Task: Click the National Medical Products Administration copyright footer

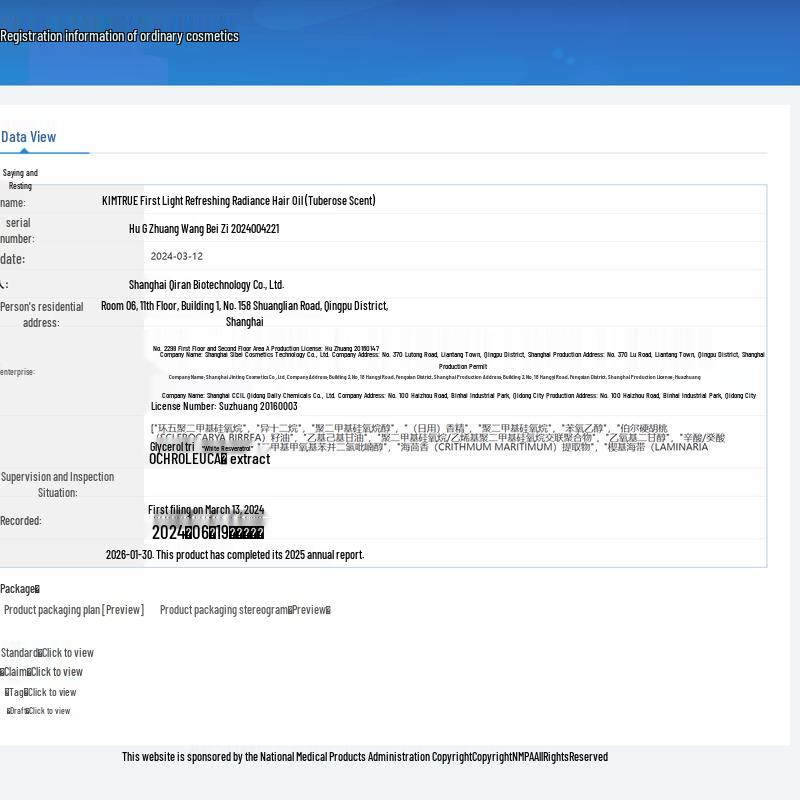Action: pos(365,757)
